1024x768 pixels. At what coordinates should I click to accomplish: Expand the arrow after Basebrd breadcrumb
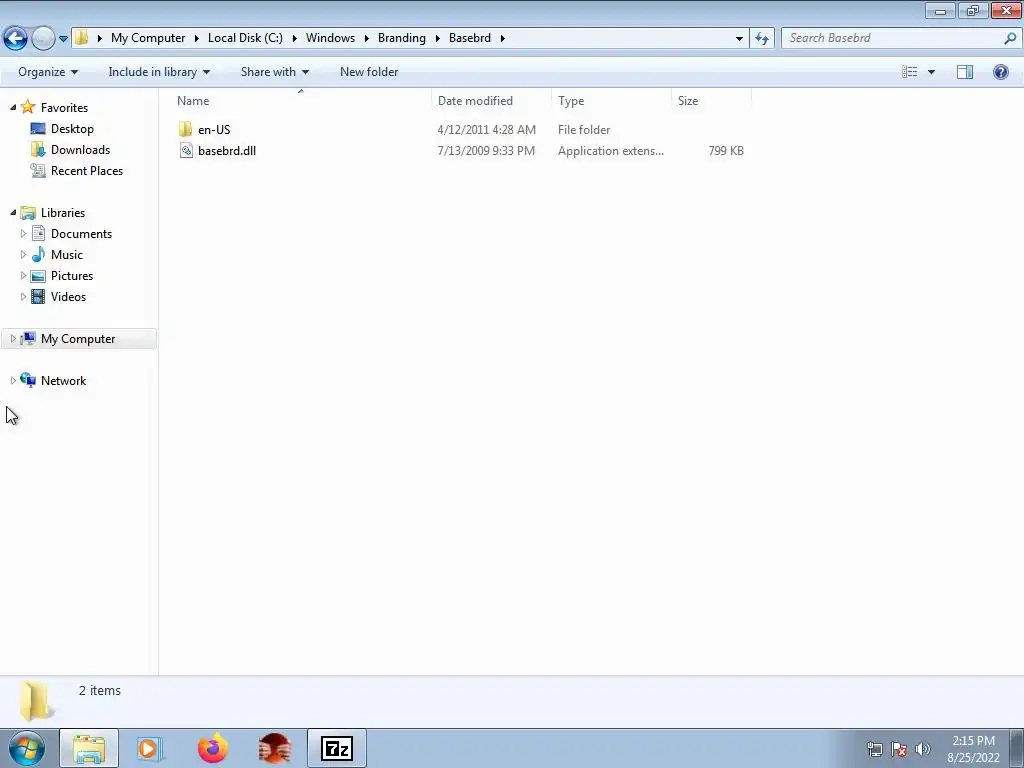(502, 38)
